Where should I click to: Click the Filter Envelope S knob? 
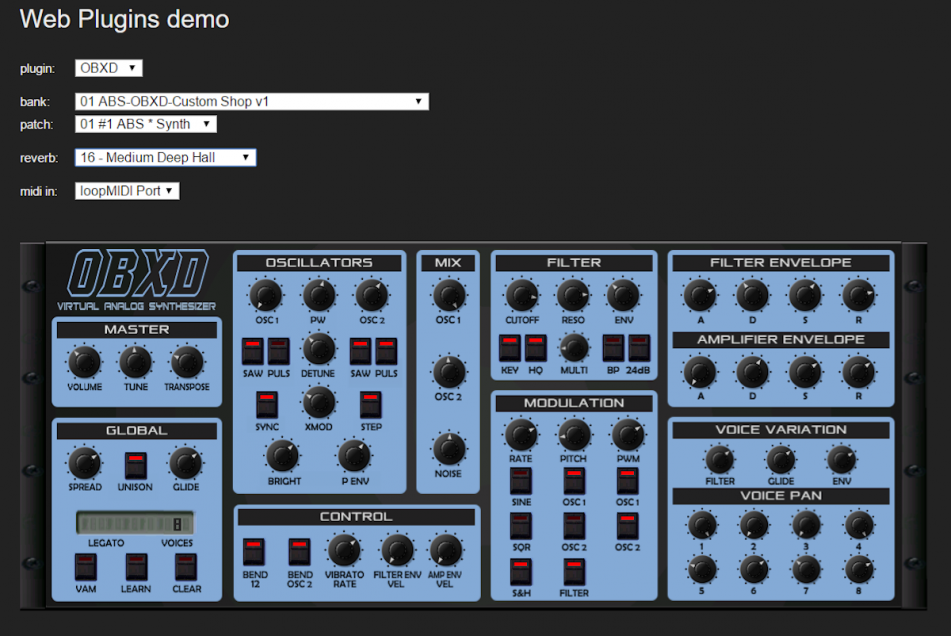tap(805, 295)
